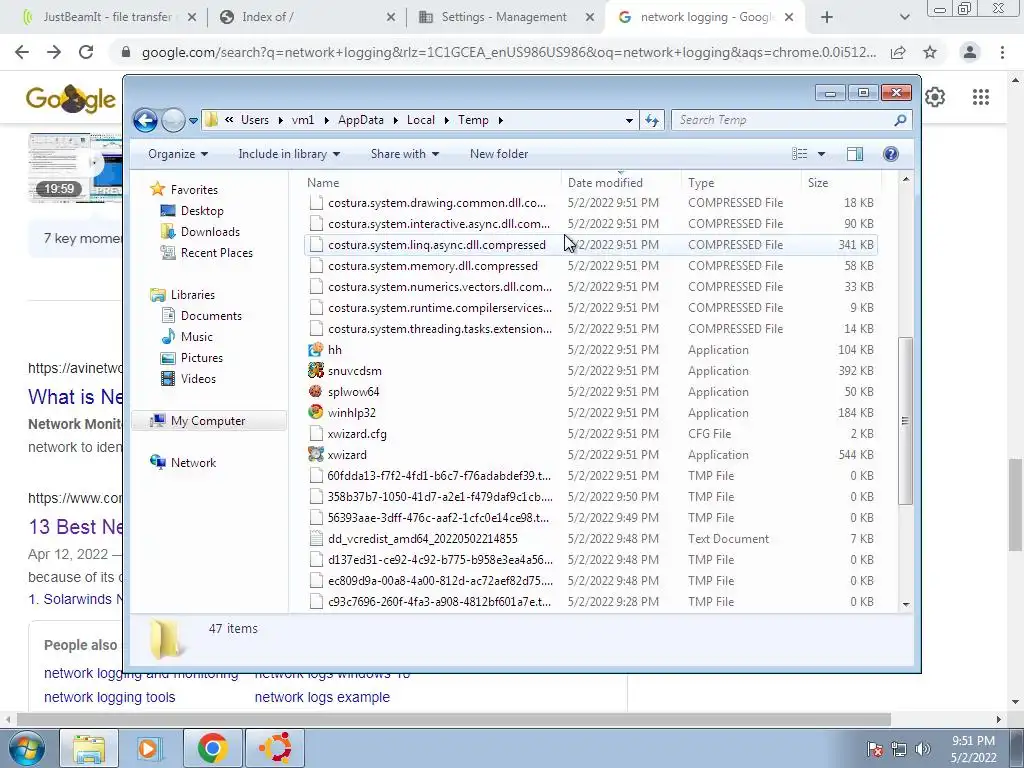Open Chrome profile icon
The height and width of the screenshot is (768, 1024).
(x=970, y=52)
